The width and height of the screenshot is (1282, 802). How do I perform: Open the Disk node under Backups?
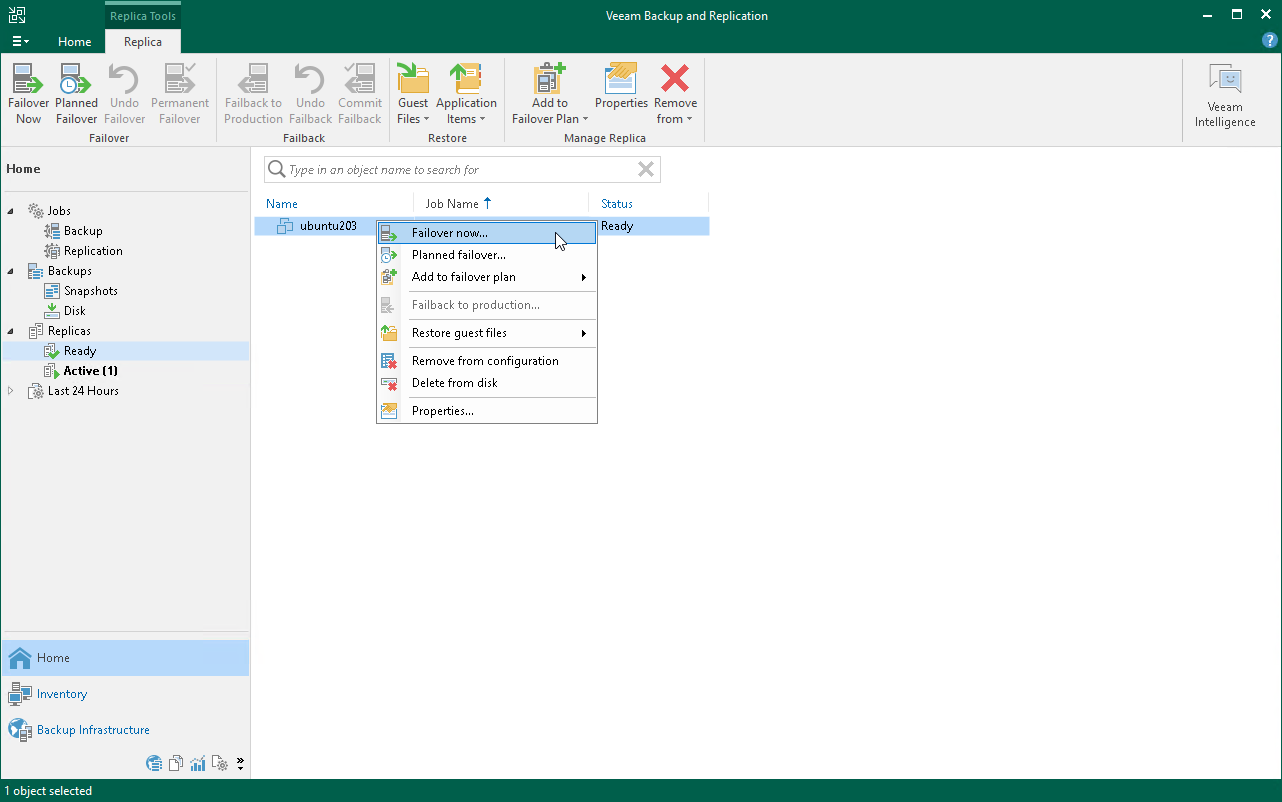[75, 311]
